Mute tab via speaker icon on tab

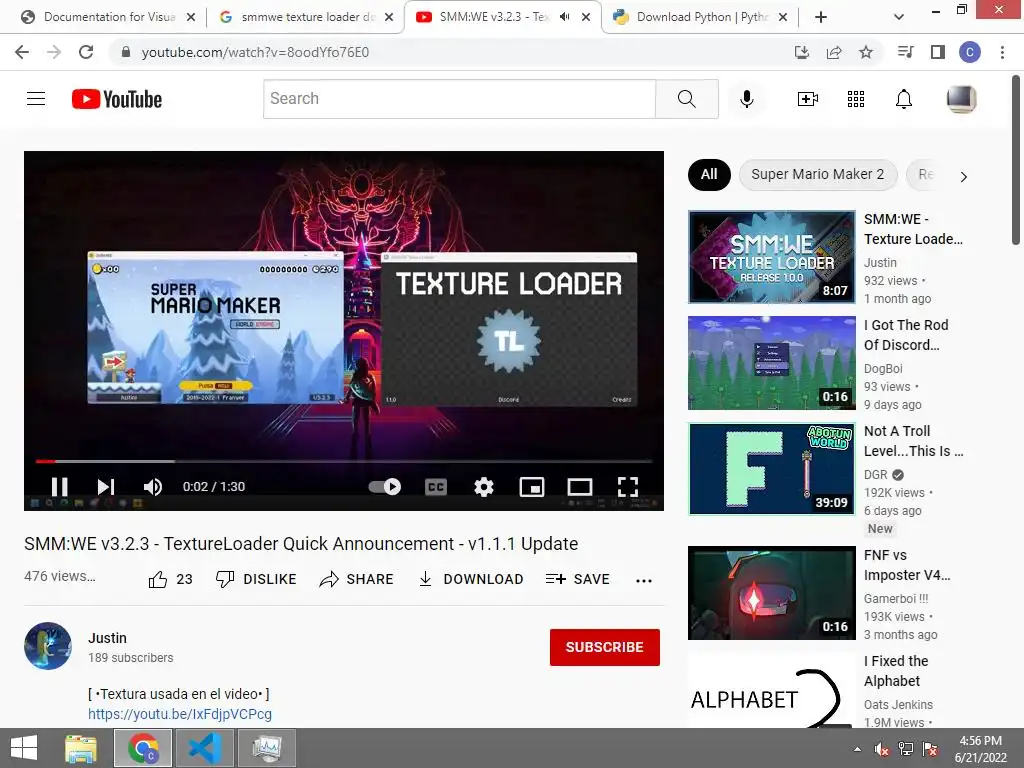tap(564, 17)
